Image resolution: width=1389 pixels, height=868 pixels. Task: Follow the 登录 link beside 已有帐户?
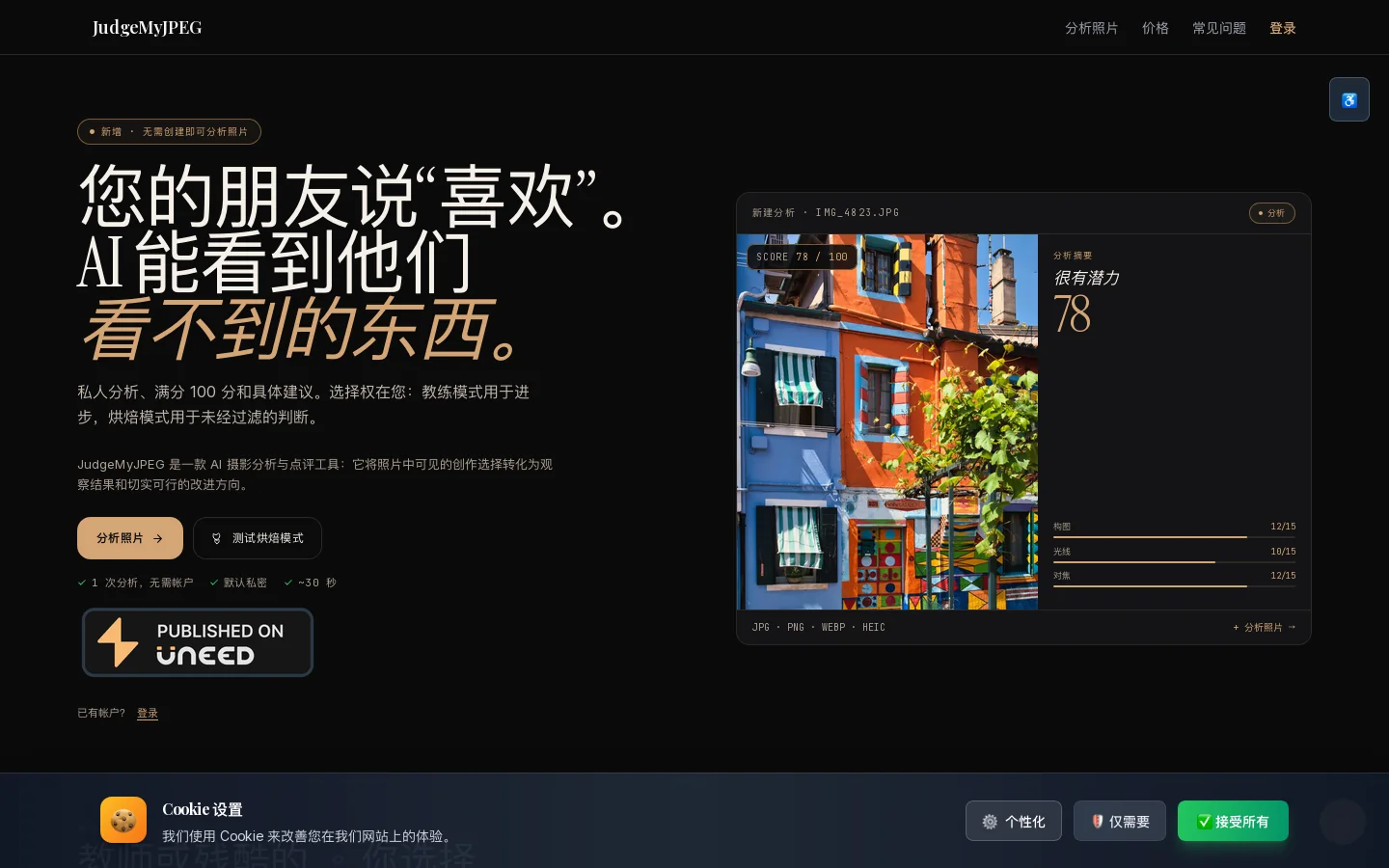(x=148, y=713)
